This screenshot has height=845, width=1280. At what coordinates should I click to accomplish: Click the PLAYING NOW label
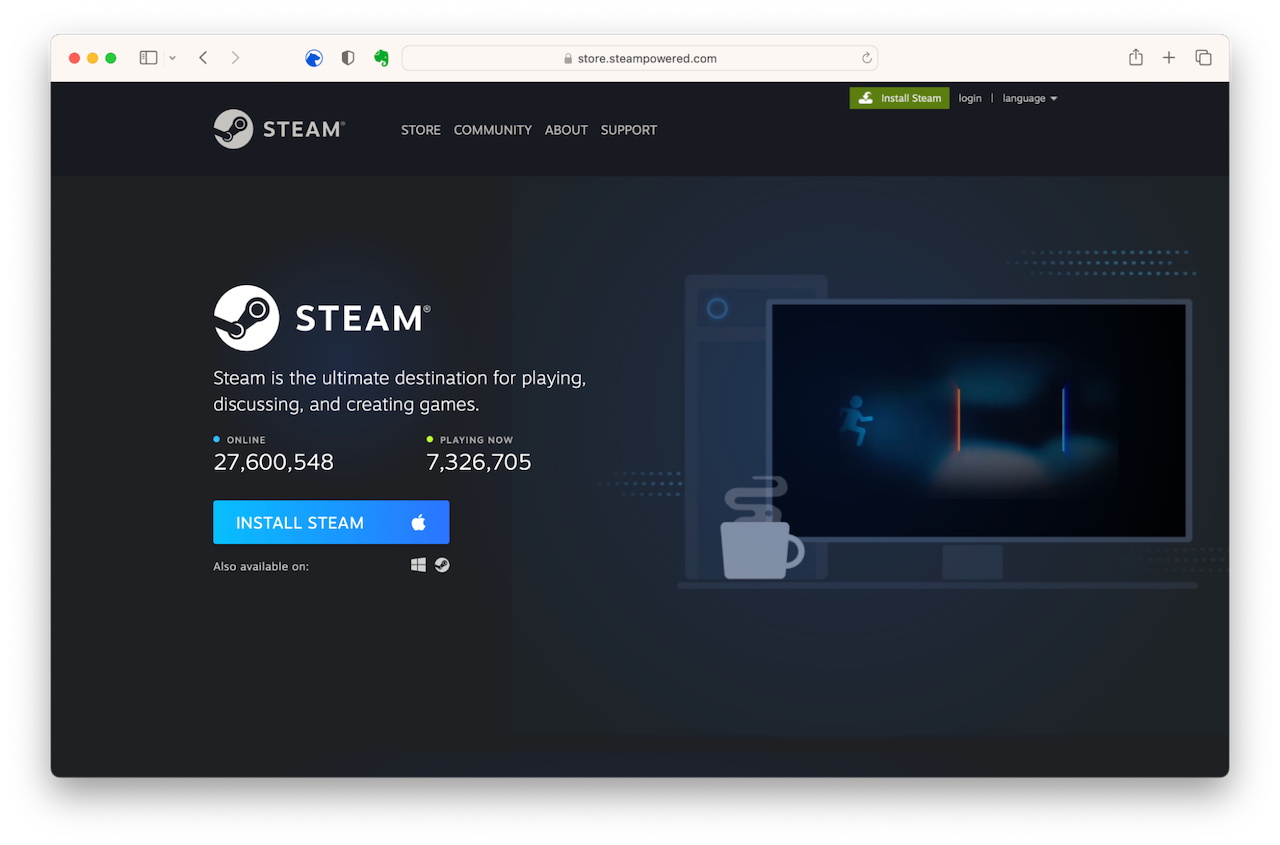(x=476, y=440)
